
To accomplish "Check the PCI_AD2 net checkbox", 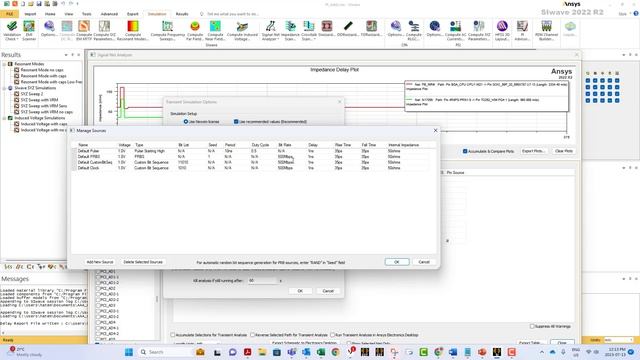I will pyautogui.click(x=98, y=288).
